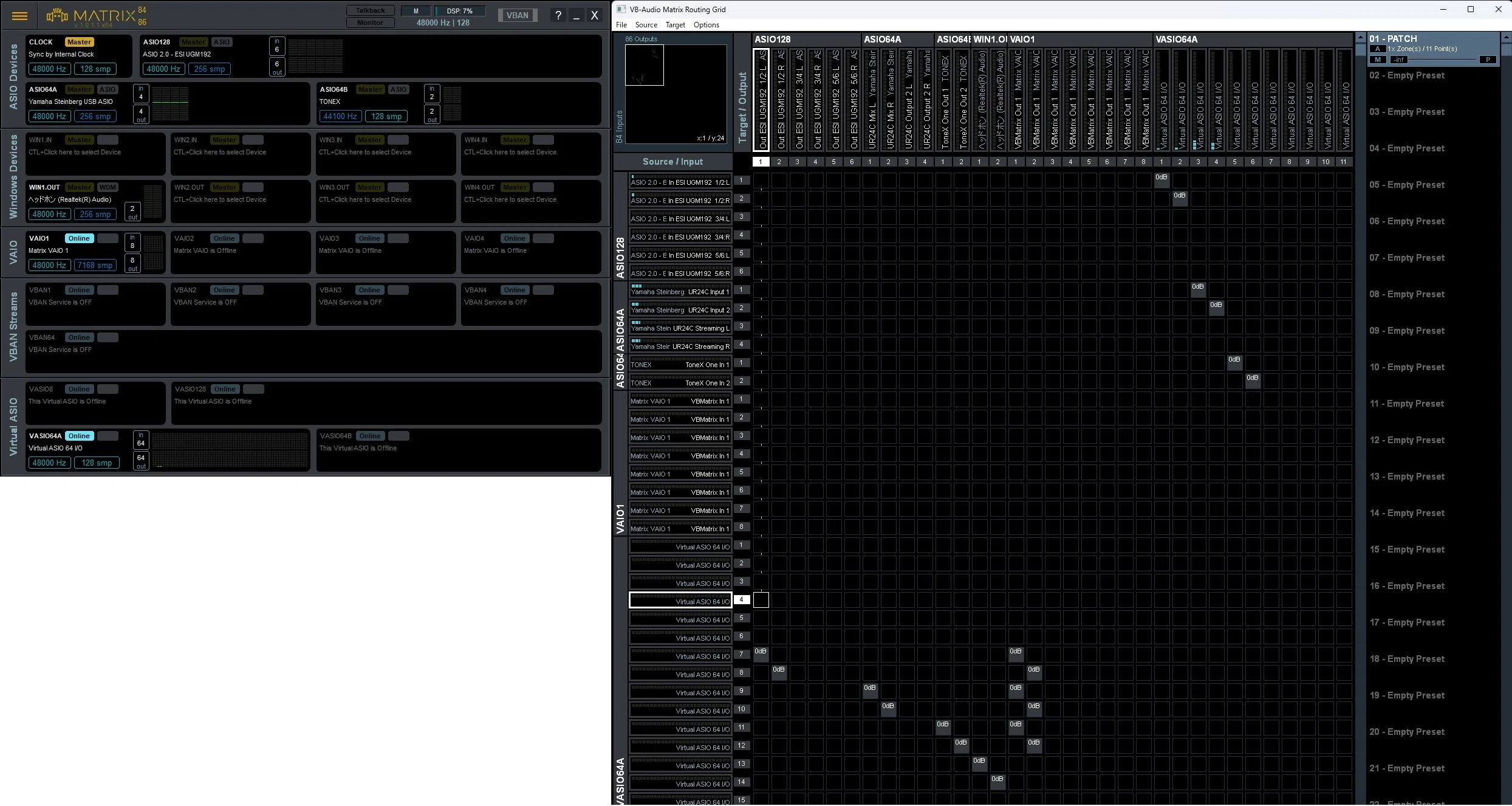Click the VAIO1 8-in channel count box
The height and width of the screenshot is (806, 1512).
[132, 242]
